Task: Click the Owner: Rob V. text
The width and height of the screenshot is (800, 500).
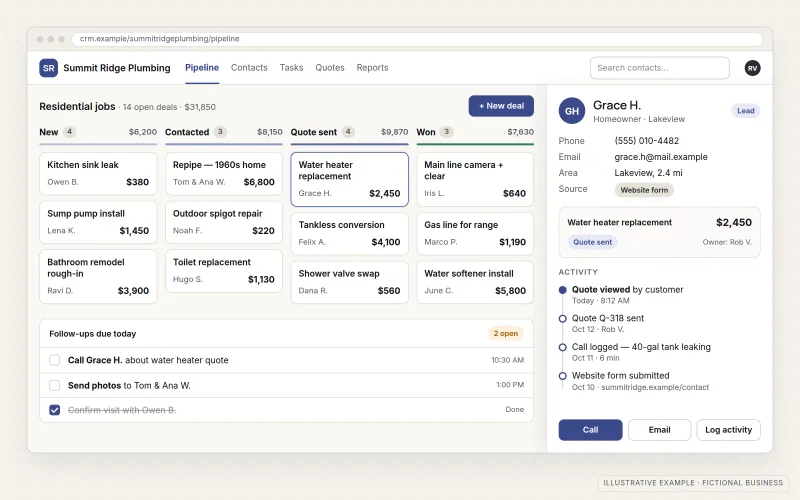Action: point(727,242)
